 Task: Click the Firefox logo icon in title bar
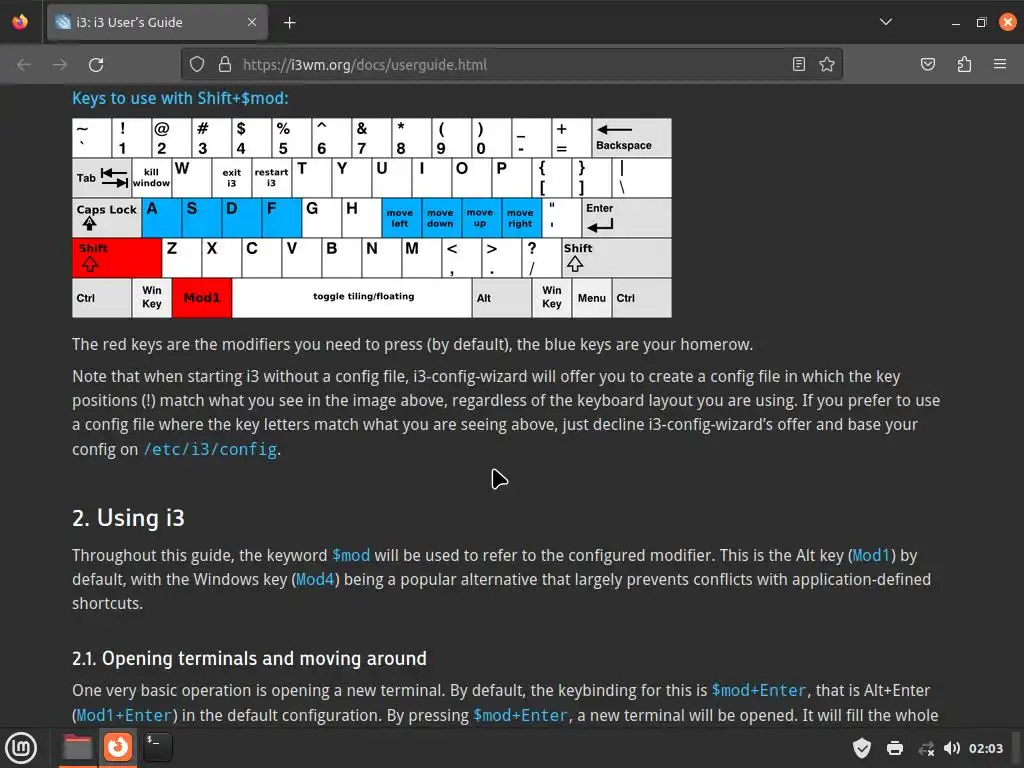pos(20,22)
